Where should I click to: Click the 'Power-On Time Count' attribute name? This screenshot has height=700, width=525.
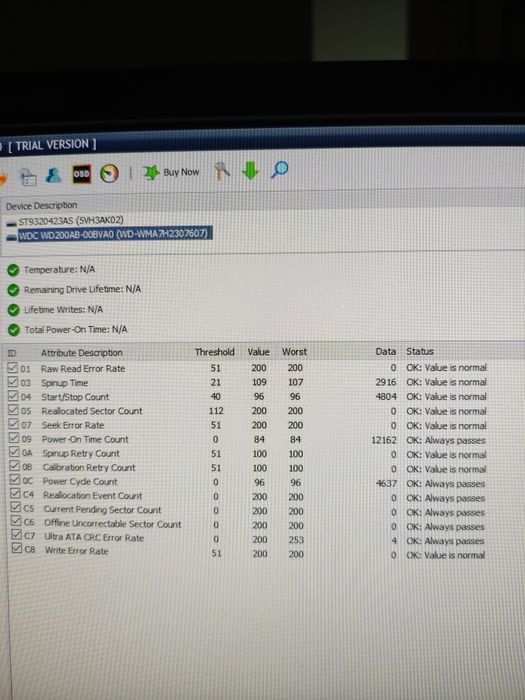[x=85, y=439]
